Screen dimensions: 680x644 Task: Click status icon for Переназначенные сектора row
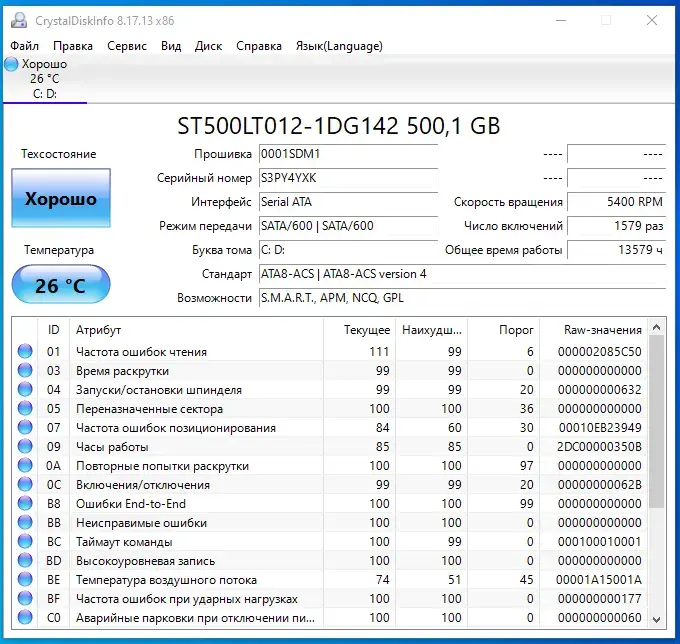(x=25, y=409)
